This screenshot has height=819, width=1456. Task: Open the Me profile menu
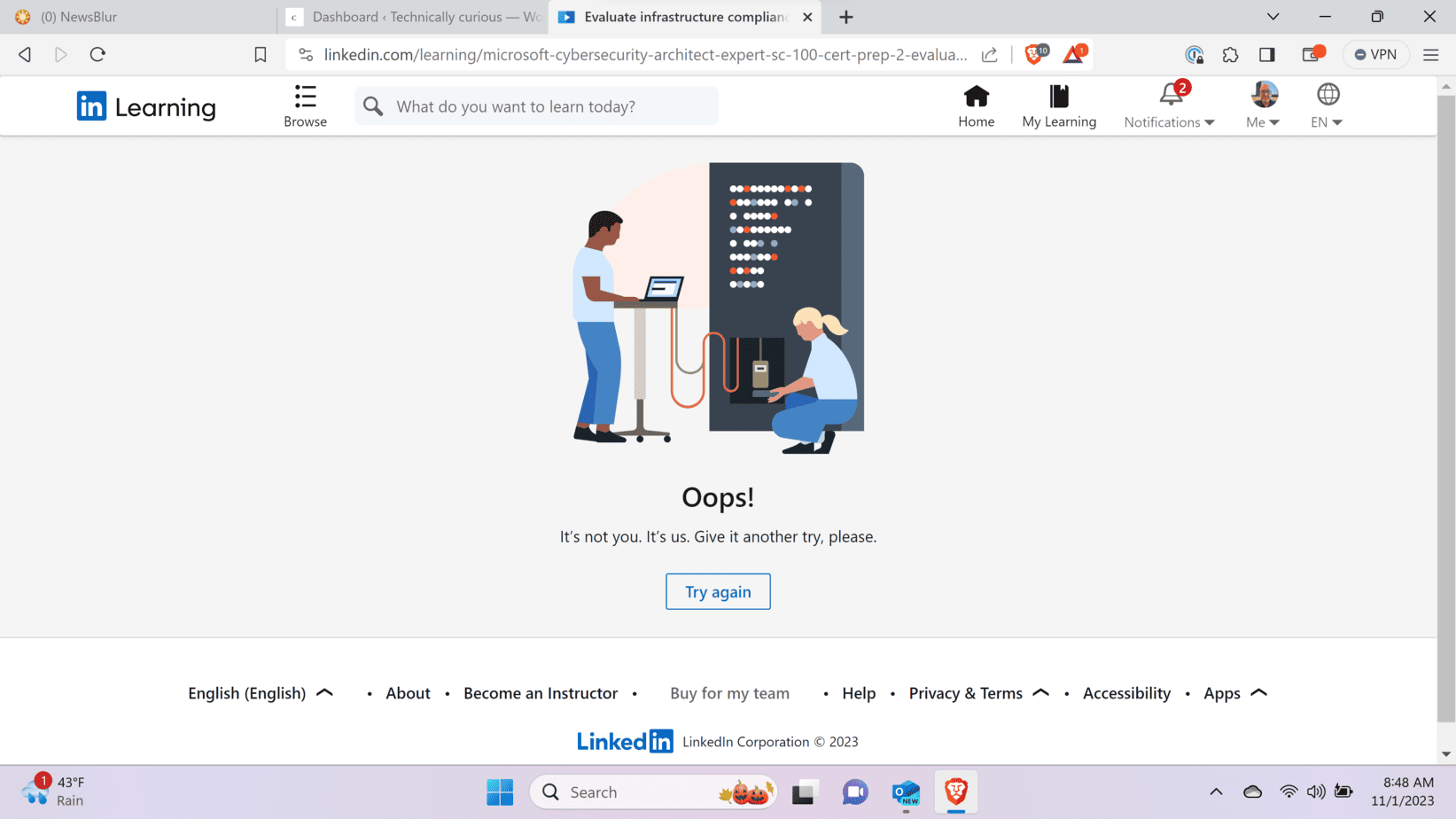point(1264,105)
